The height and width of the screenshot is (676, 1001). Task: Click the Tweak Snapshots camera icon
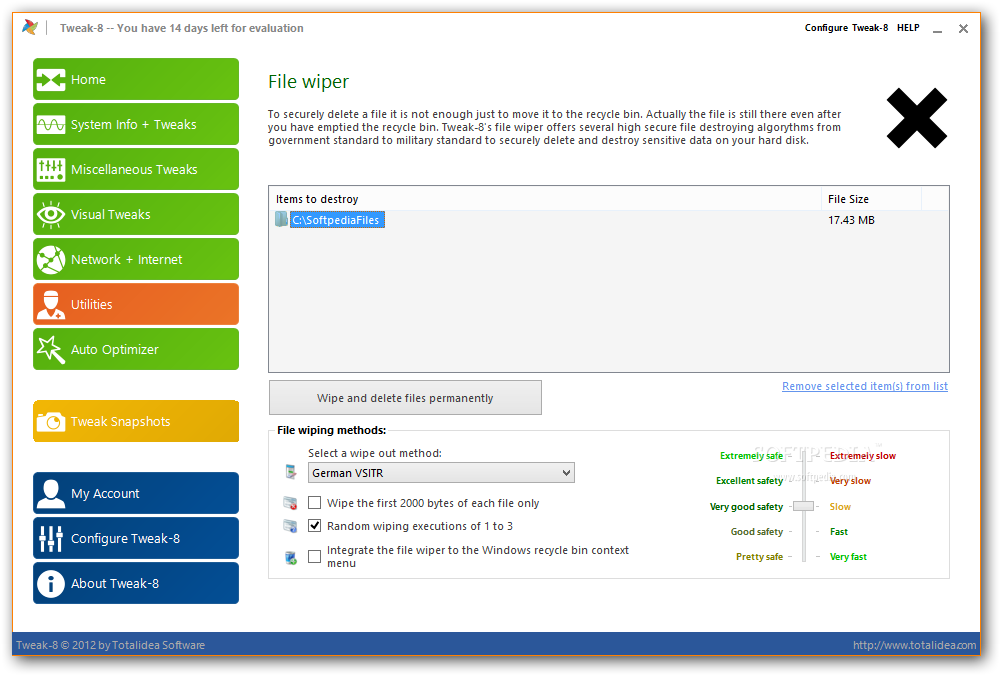tap(50, 421)
